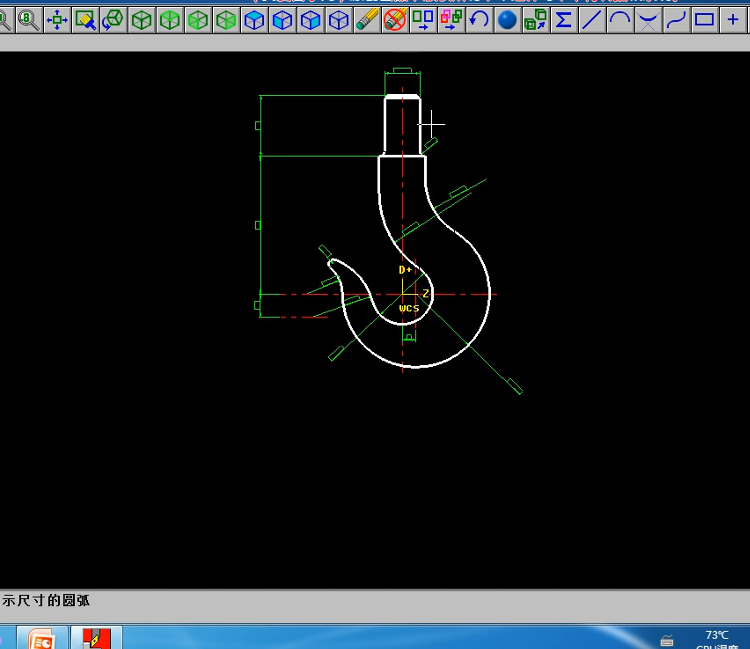Pick the Spline curve tool
Image resolution: width=750 pixels, height=649 pixels.
tap(676, 19)
